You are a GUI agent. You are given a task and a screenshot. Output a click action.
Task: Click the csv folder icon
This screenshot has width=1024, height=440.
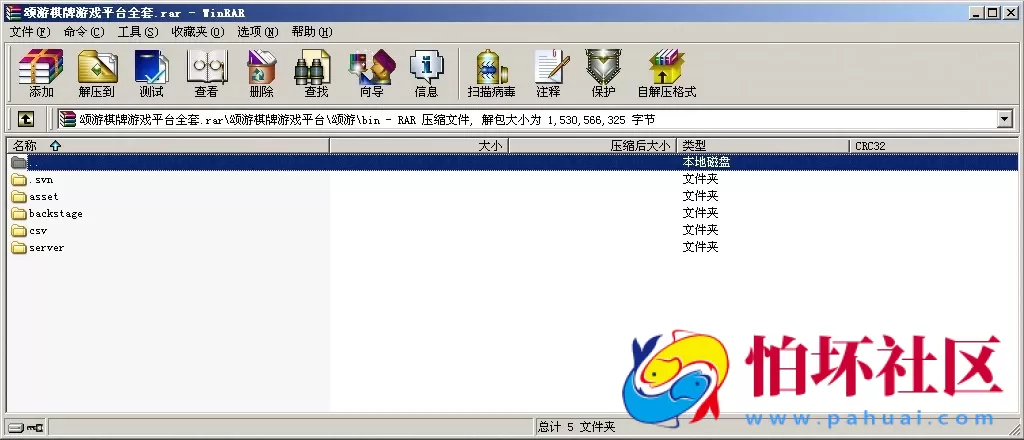tap(19, 230)
